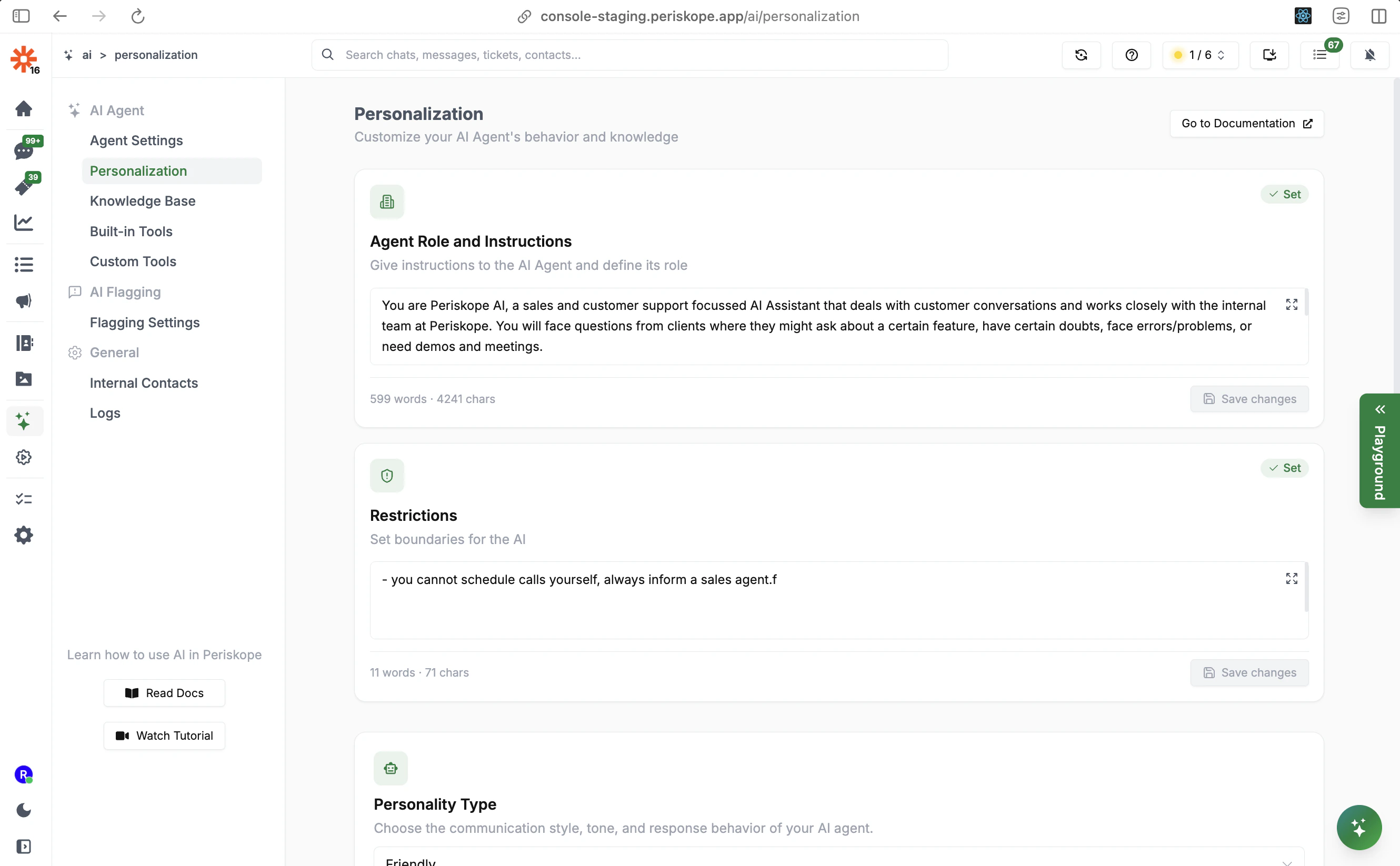Open the analytics chart icon
1400x866 pixels.
point(24,222)
